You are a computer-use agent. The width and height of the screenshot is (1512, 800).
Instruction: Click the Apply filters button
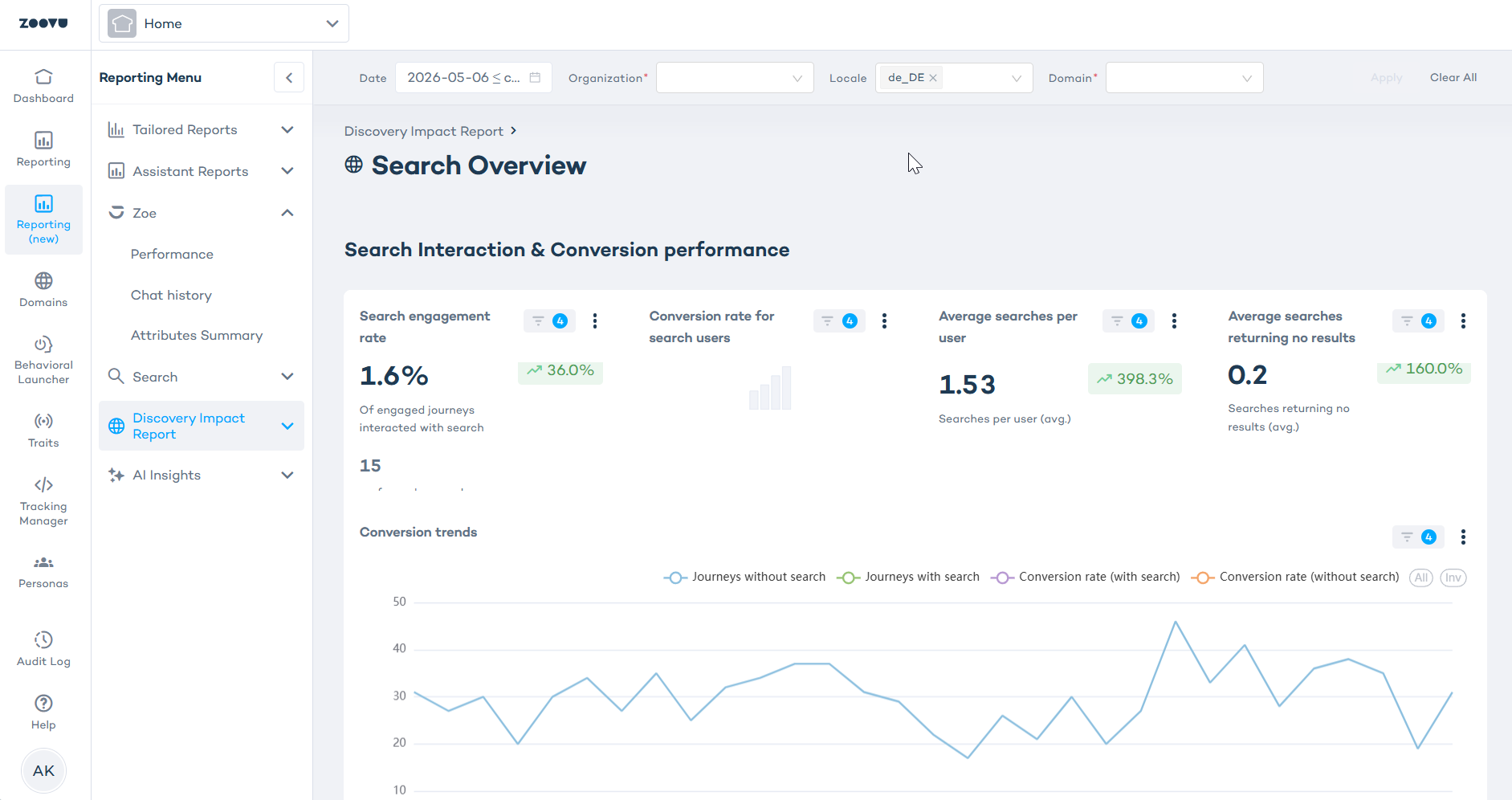[1386, 78]
